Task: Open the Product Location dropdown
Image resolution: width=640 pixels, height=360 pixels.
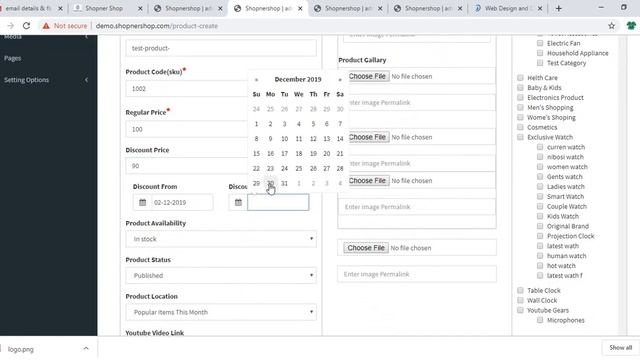Action: point(221,312)
